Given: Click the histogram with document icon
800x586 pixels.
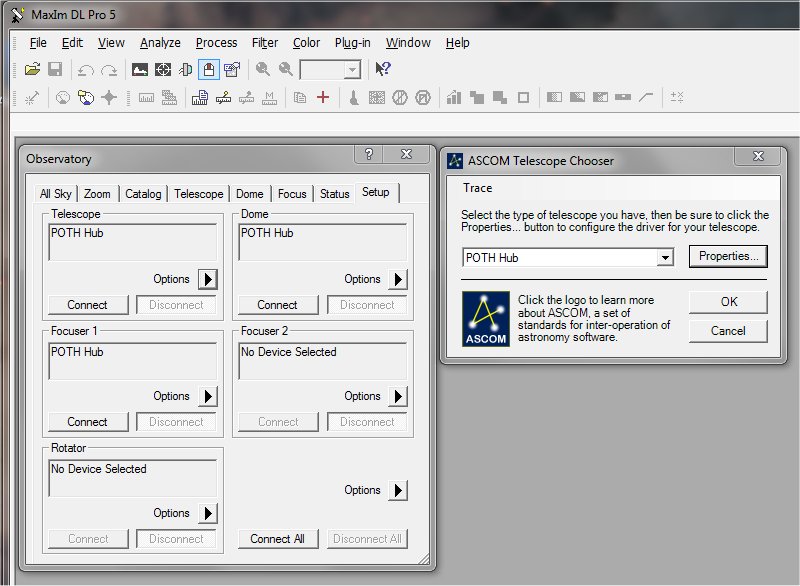Looking at the screenshot, I should (x=199, y=97).
